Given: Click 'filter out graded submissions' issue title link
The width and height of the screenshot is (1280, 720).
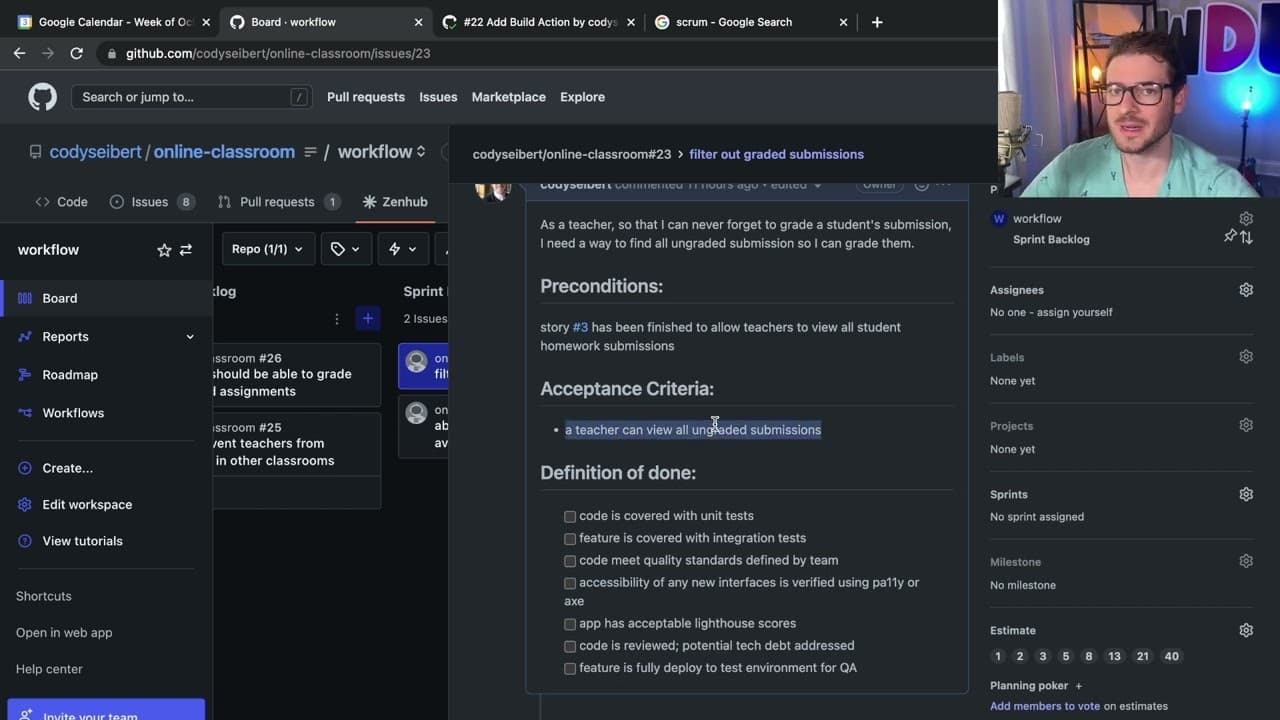Looking at the screenshot, I should tap(776, 154).
